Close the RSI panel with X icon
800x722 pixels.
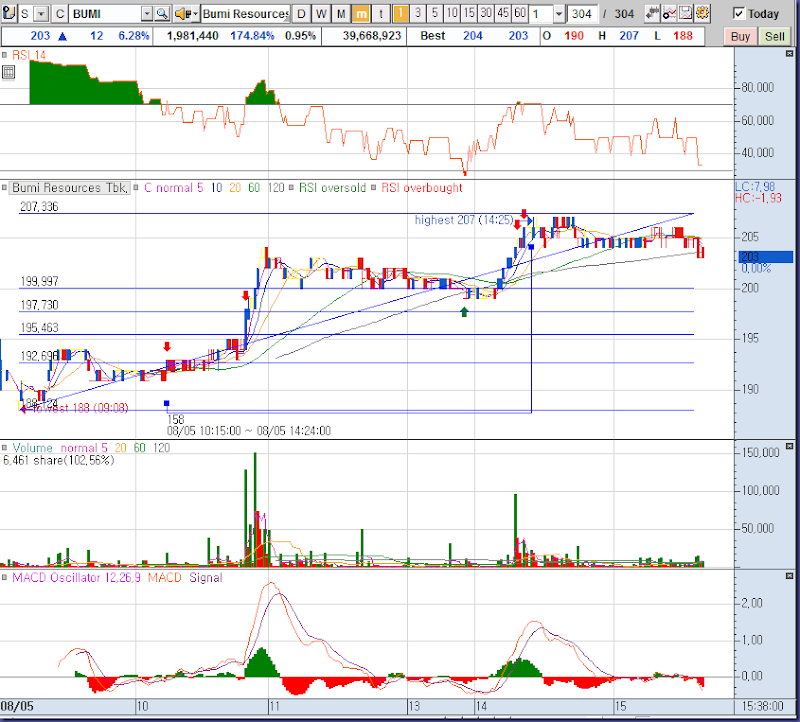coord(789,54)
